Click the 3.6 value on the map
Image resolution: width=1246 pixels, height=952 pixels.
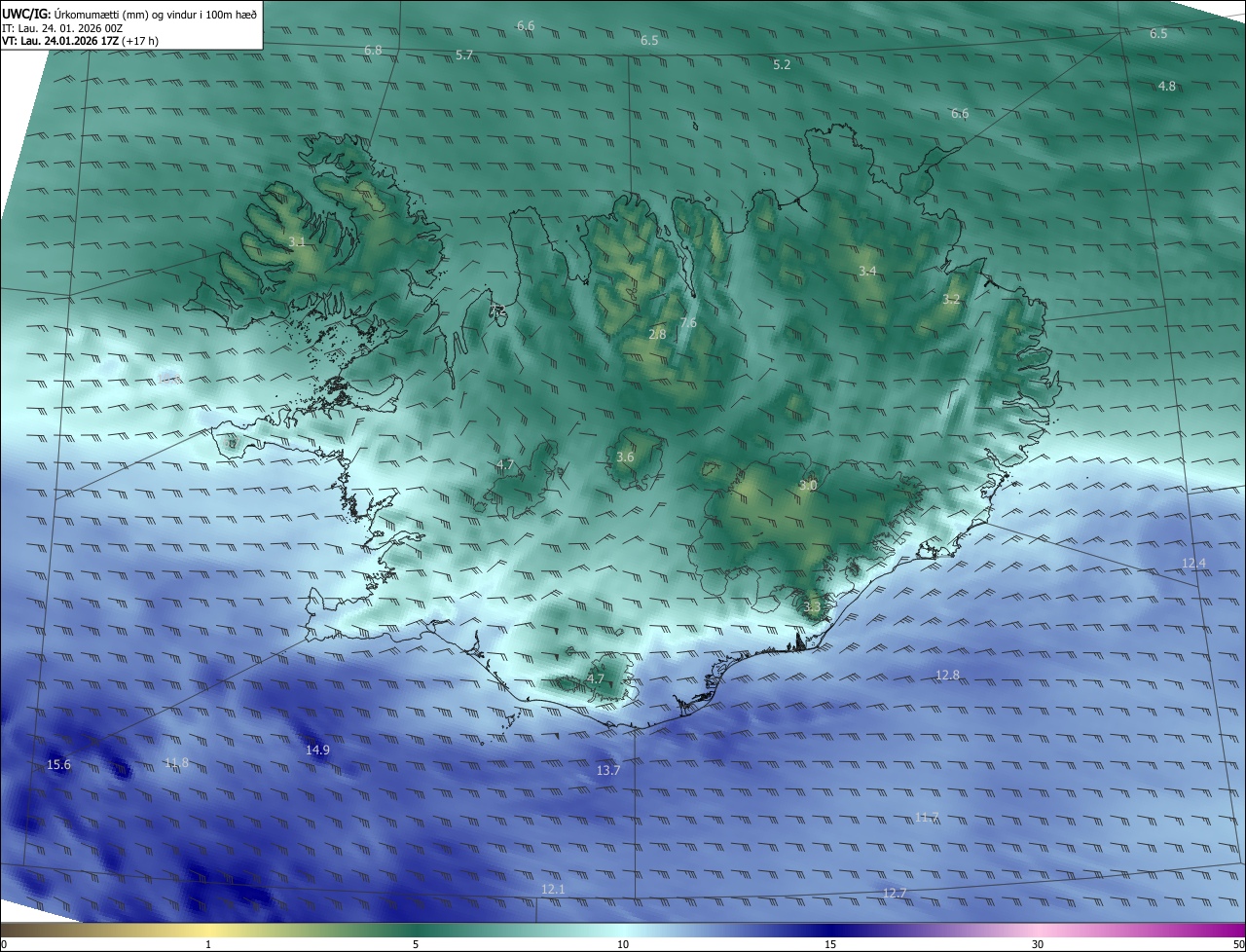tap(625, 458)
